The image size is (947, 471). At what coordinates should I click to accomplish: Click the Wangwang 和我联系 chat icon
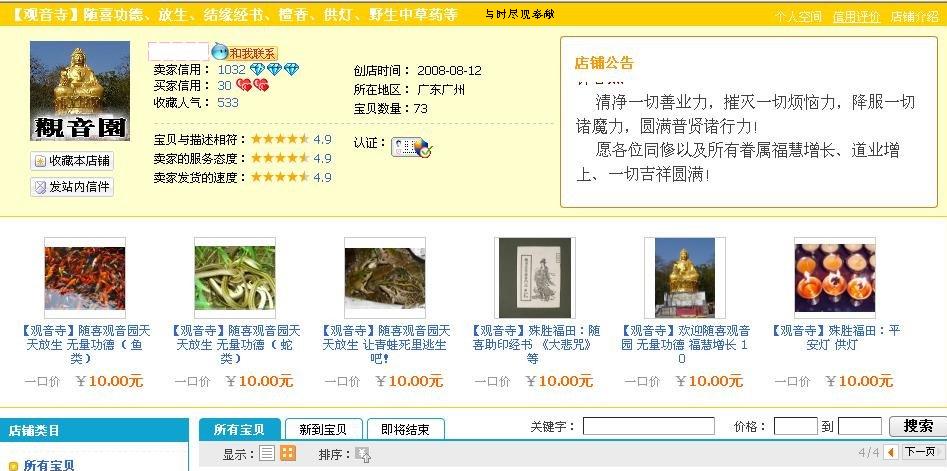coord(245,53)
